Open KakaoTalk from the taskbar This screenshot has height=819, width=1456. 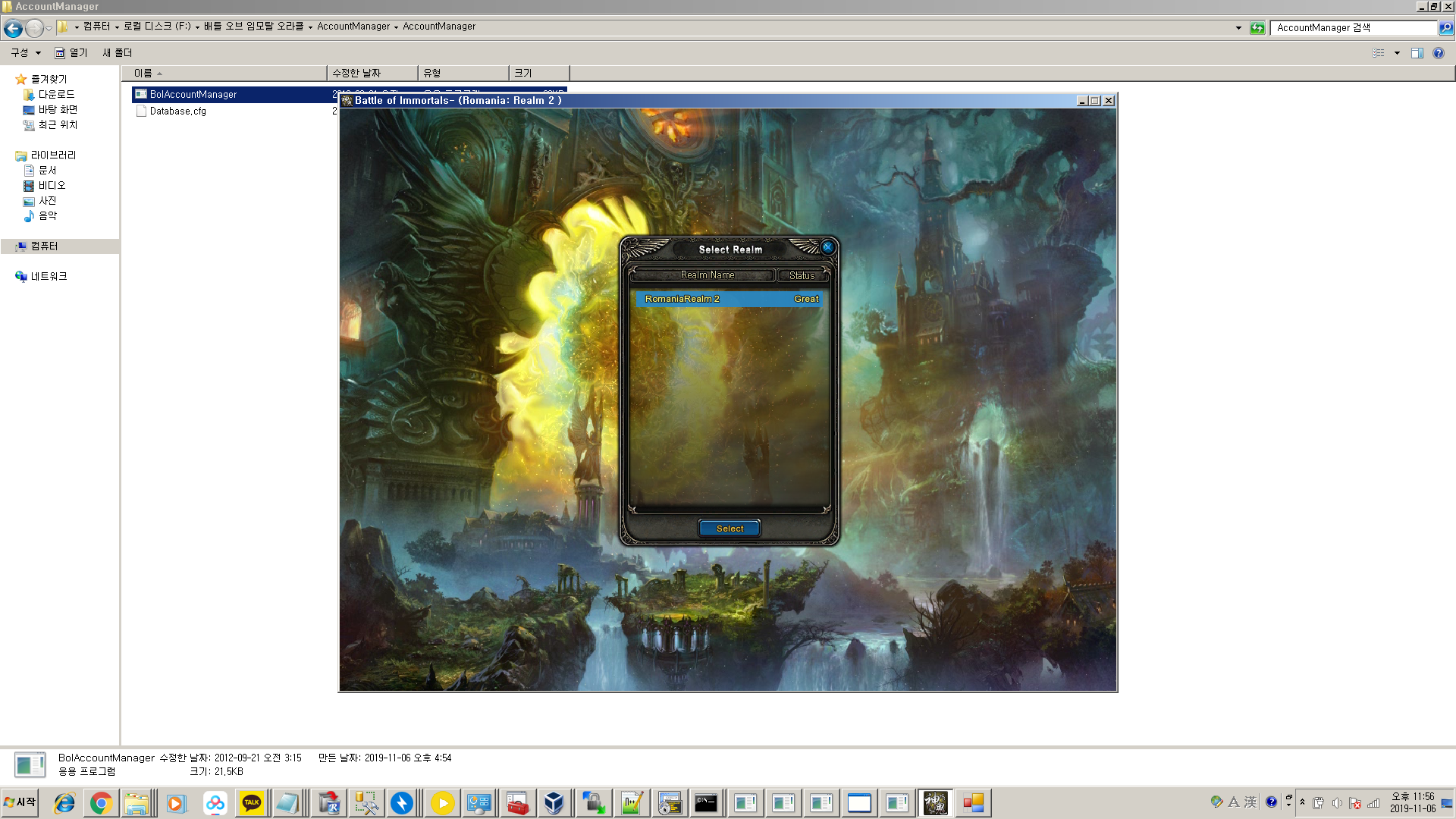252,803
